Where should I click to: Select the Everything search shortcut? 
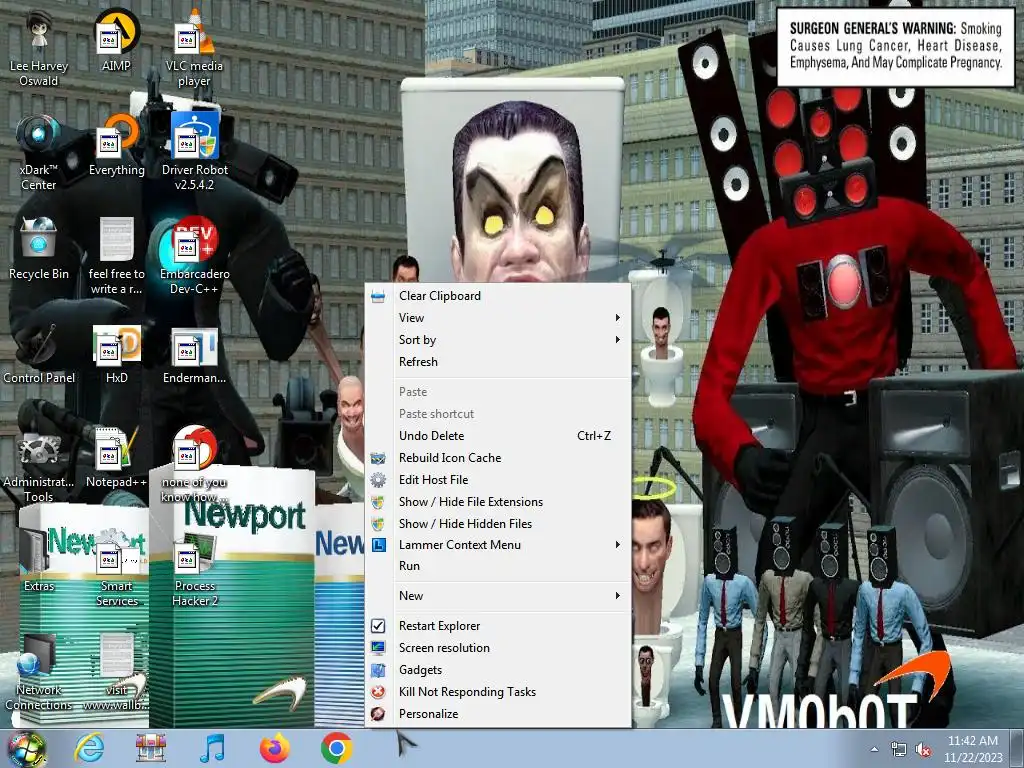click(x=116, y=145)
